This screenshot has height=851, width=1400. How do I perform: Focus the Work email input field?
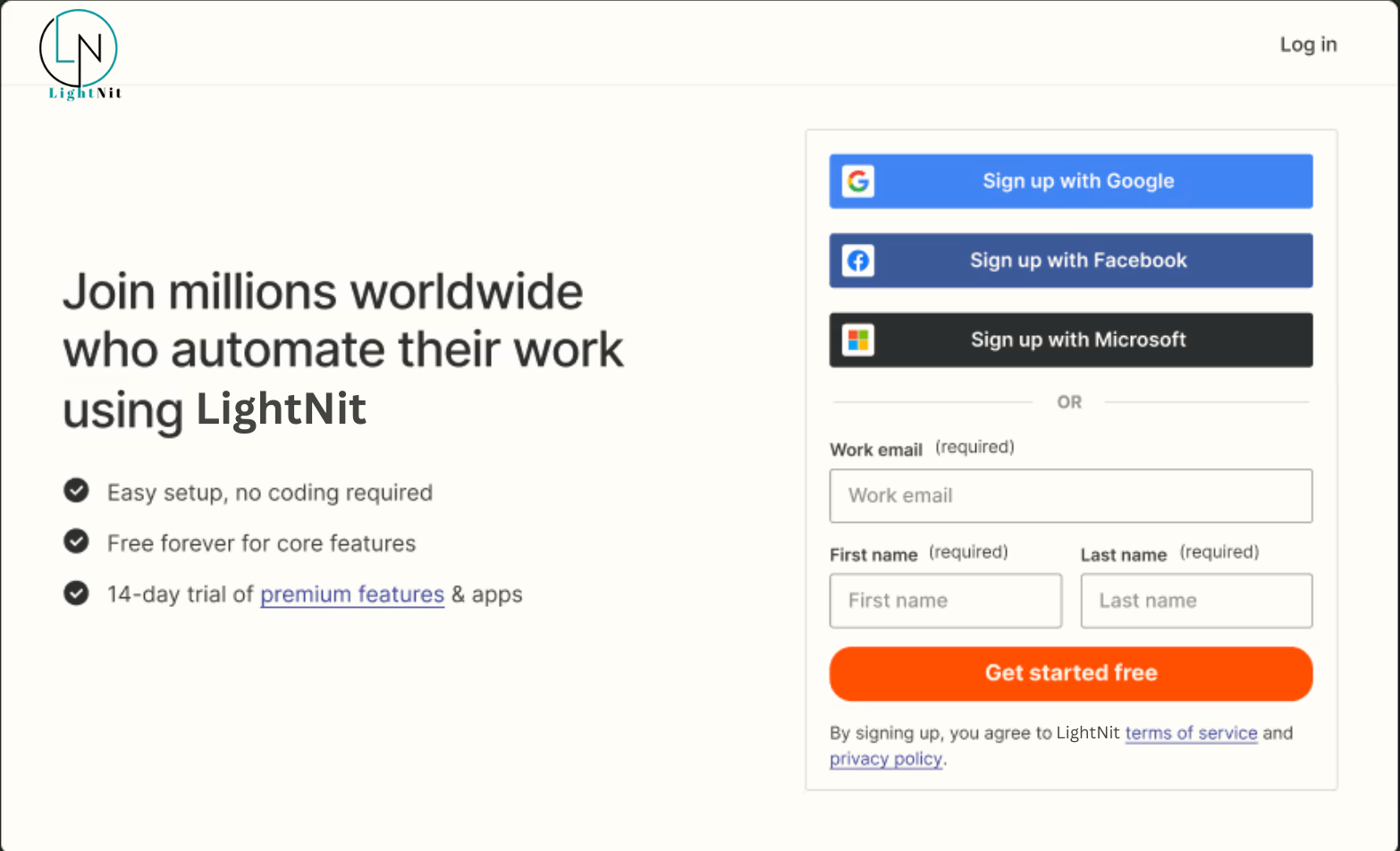tap(1070, 496)
